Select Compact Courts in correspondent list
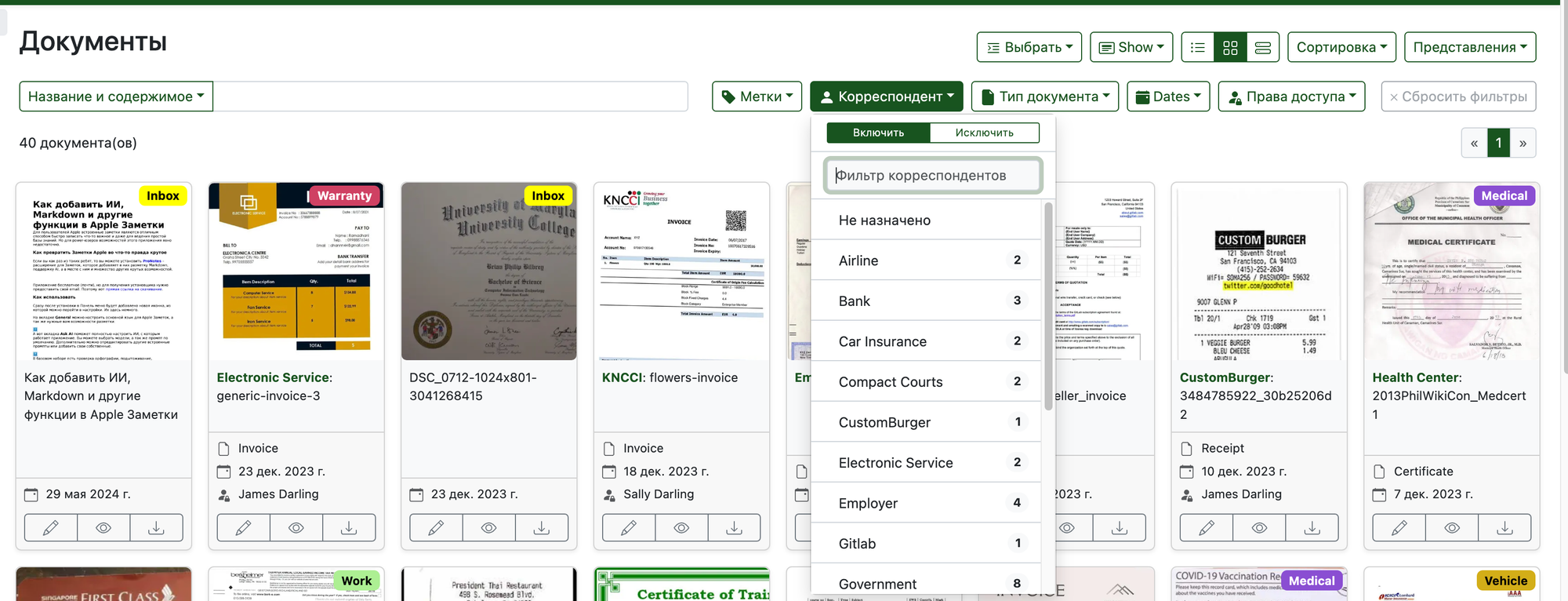 tap(926, 382)
